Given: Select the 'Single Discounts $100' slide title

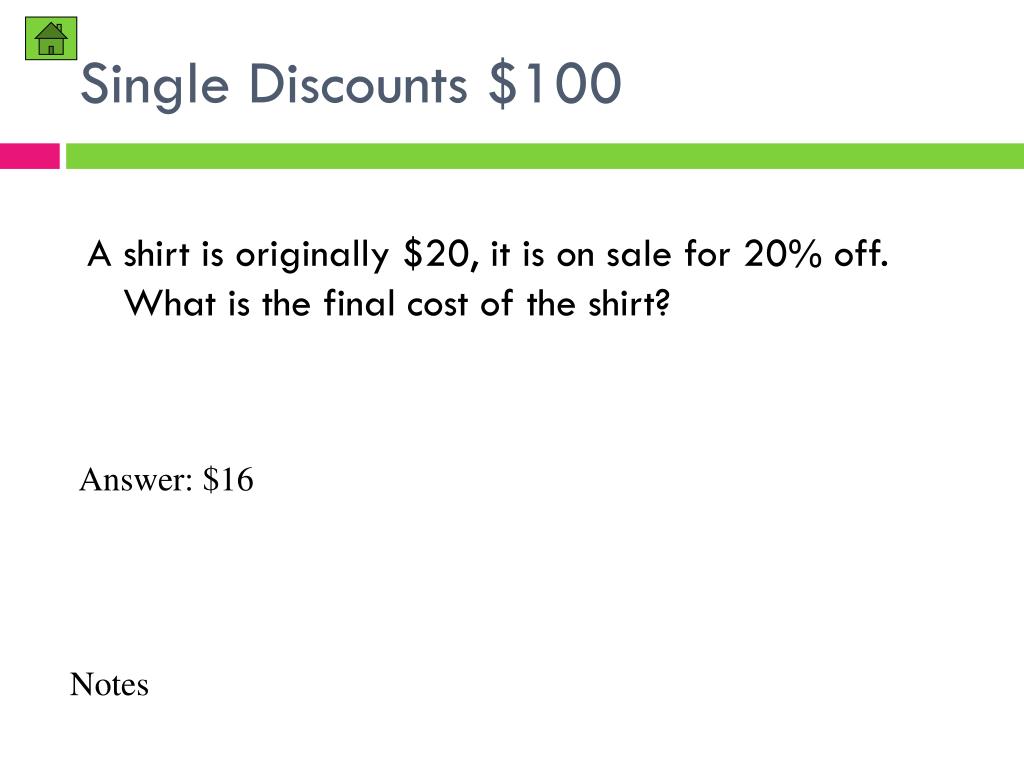Looking at the screenshot, I should (x=351, y=86).
